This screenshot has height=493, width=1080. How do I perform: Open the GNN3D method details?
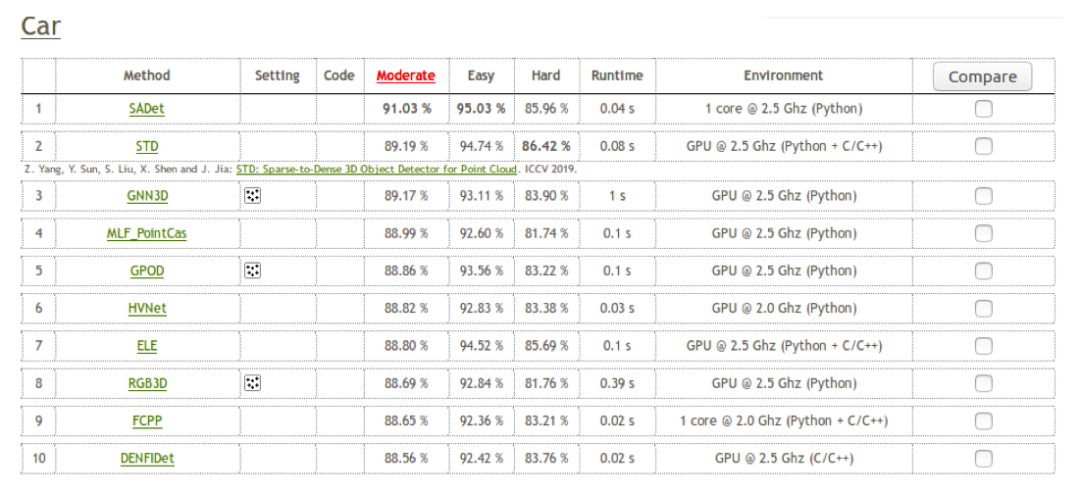pos(147,196)
